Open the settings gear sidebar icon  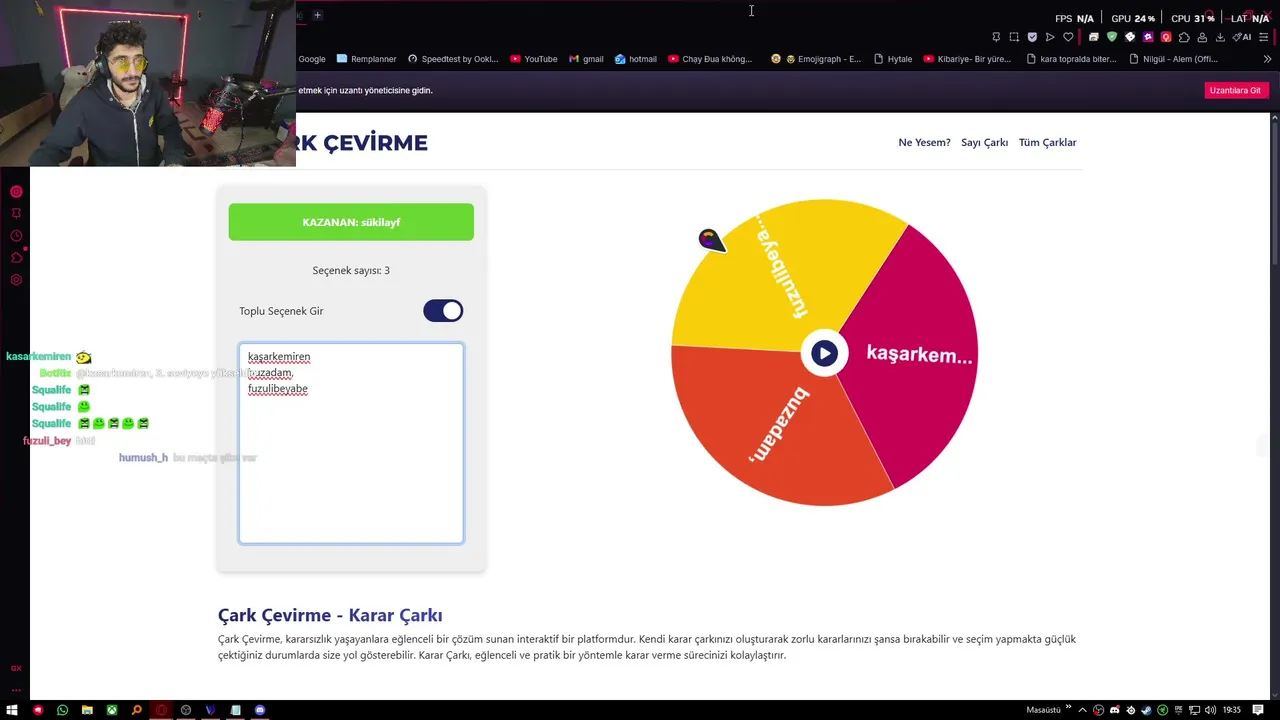(x=16, y=280)
